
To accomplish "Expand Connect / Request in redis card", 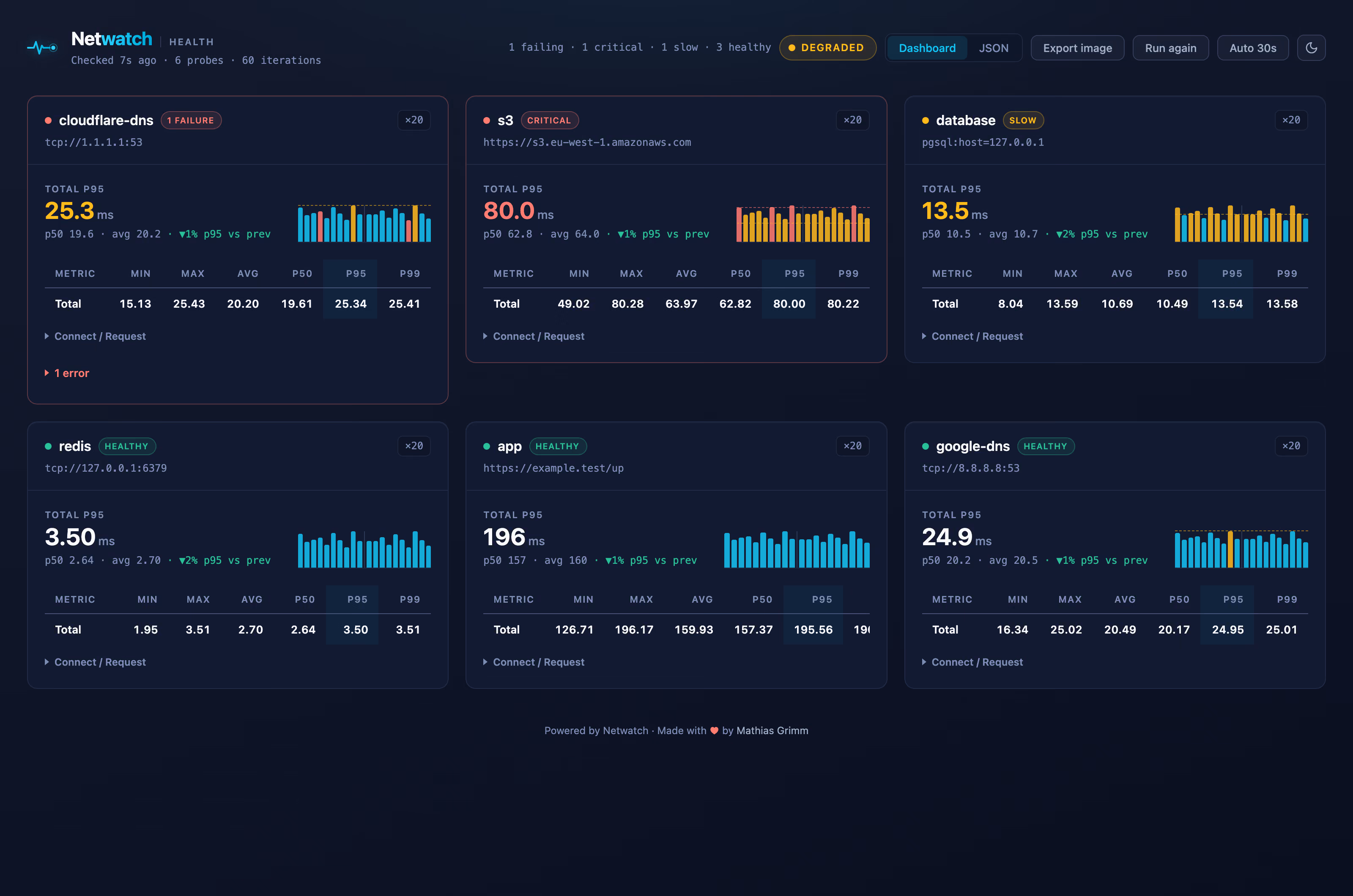I will [95, 662].
